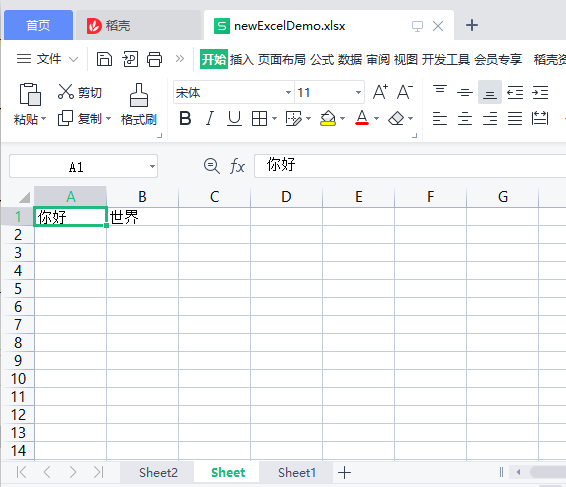Jump to last sheet navigation arrow
Viewport: 566px width, 487px height.
tap(98, 472)
